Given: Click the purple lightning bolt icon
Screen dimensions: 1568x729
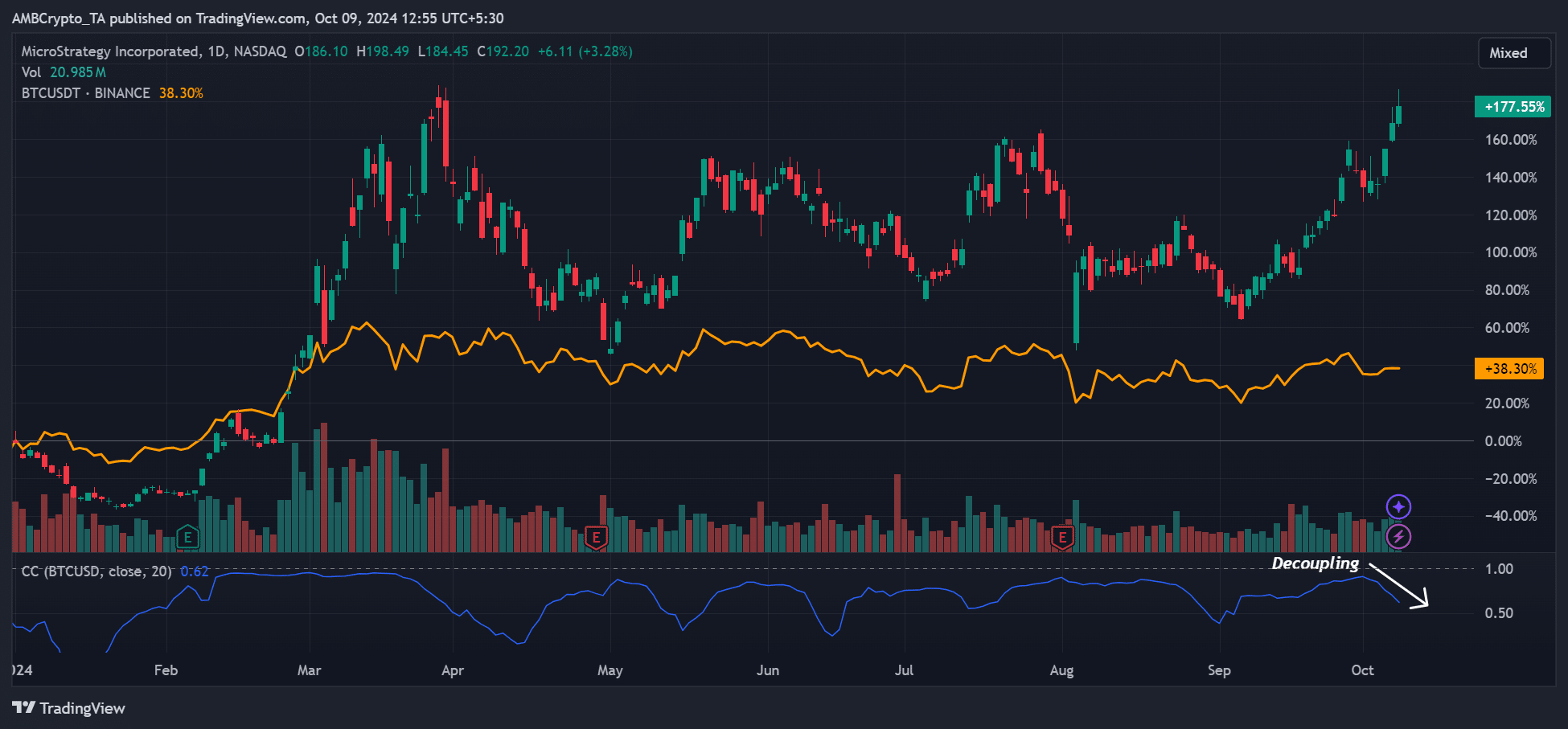Looking at the screenshot, I should (1398, 536).
